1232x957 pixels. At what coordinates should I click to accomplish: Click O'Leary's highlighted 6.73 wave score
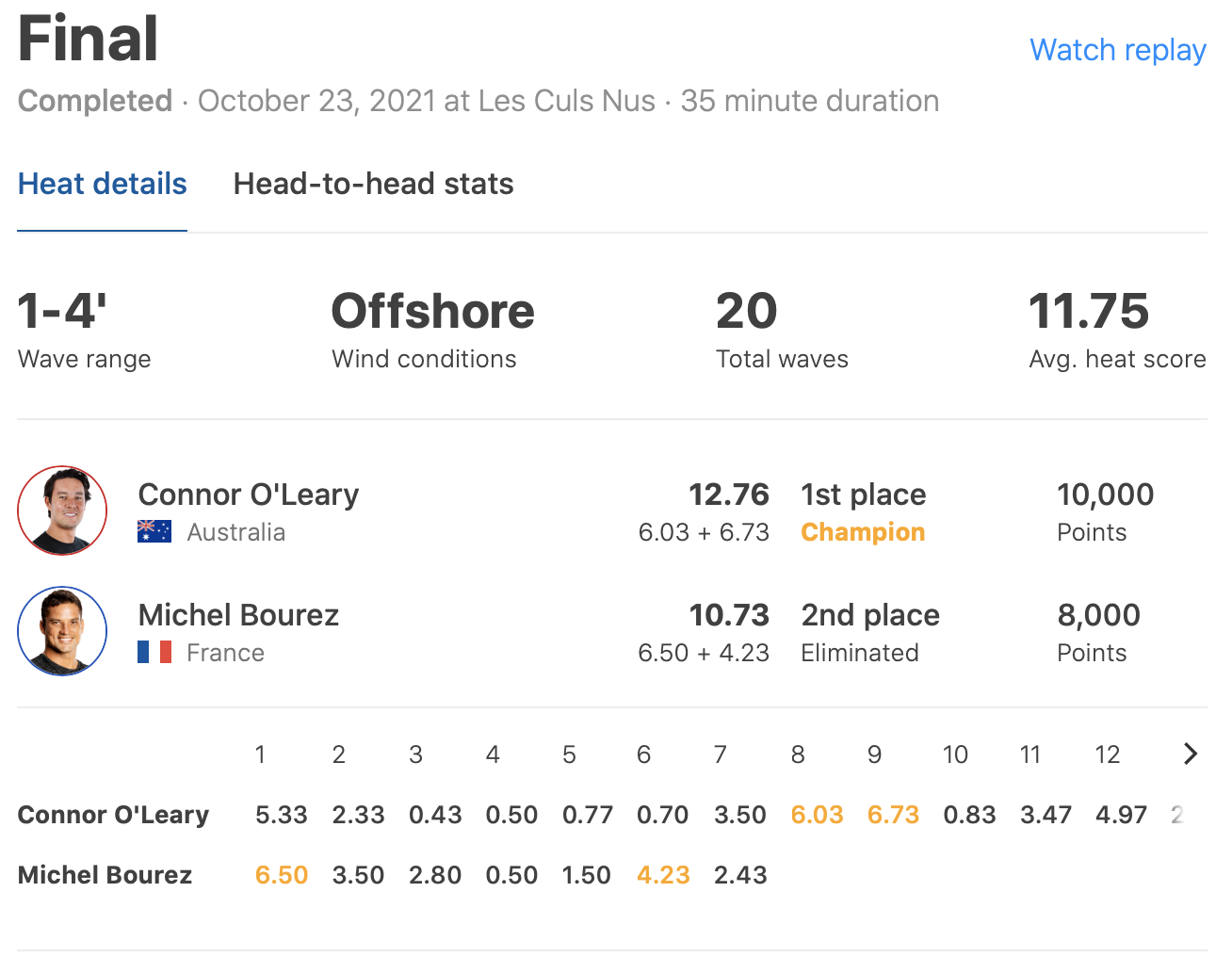(893, 815)
